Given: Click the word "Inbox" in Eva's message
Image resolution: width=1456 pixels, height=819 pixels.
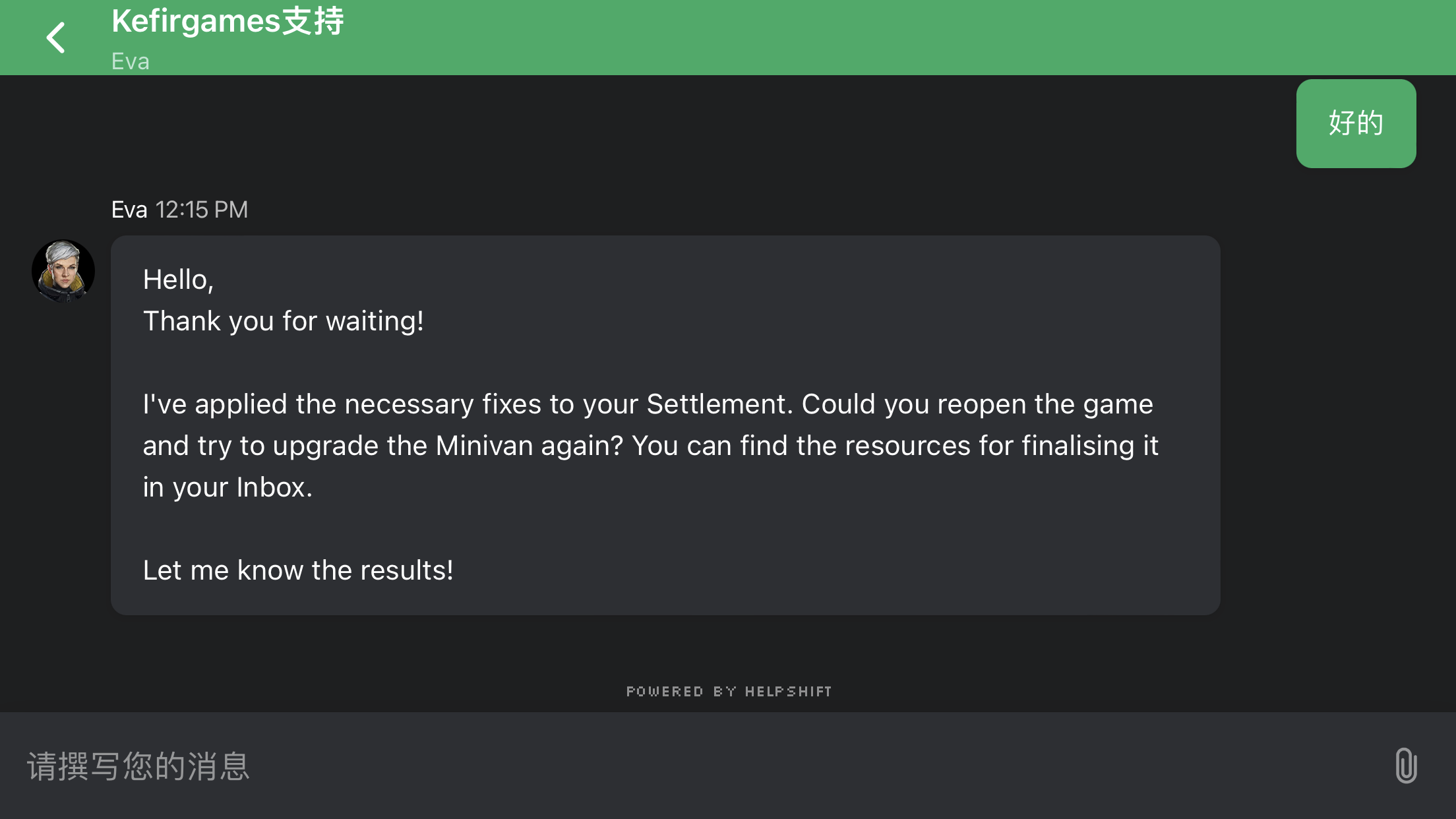Looking at the screenshot, I should (271, 487).
